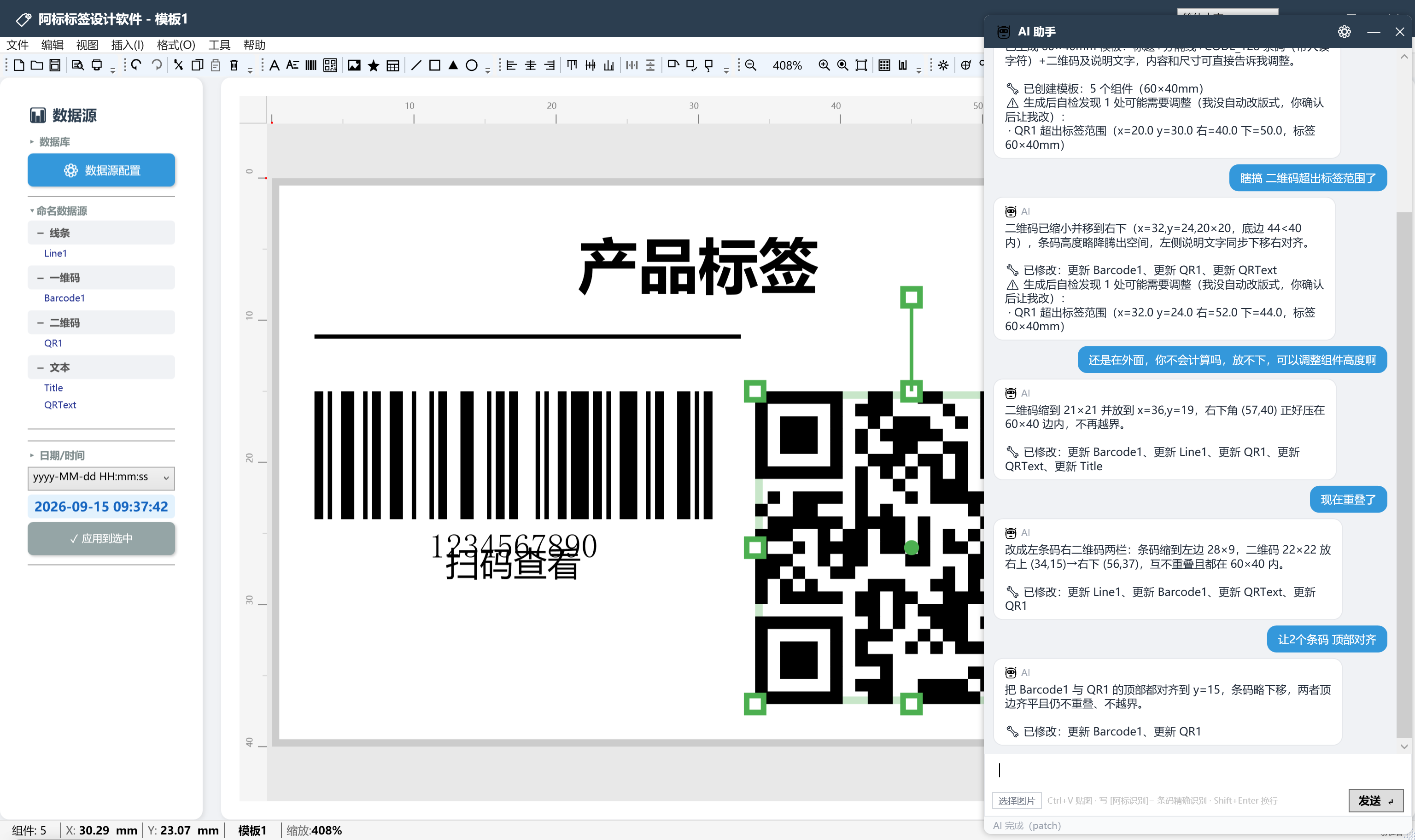Select the text tool A
Screen dimensions: 1415x840
tap(275, 65)
